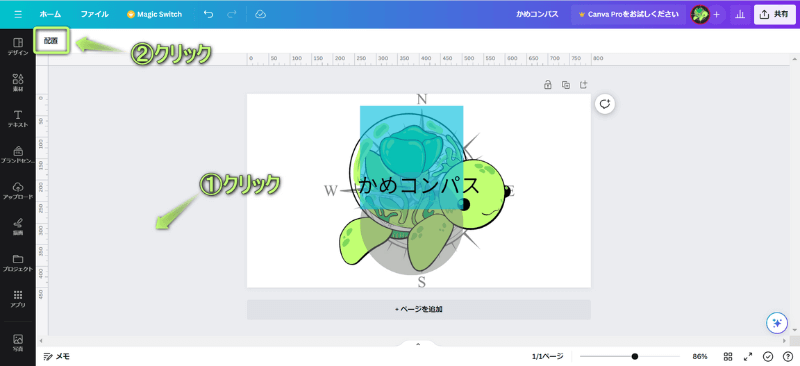Open the 描画 draw sidebar tab

(x=18, y=227)
